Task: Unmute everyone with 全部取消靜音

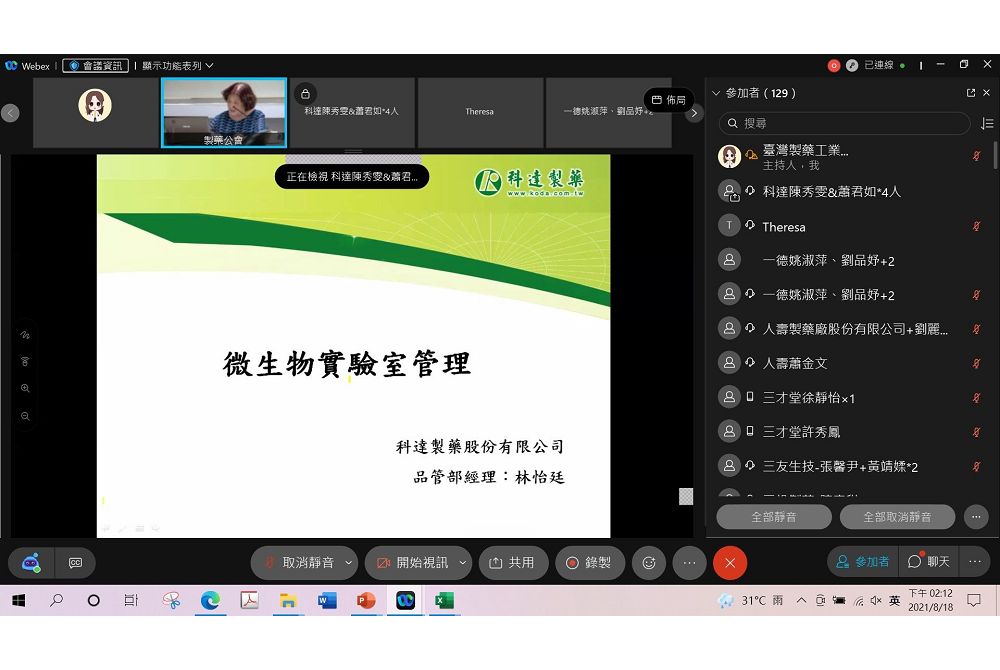Action: click(x=897, y=517)
